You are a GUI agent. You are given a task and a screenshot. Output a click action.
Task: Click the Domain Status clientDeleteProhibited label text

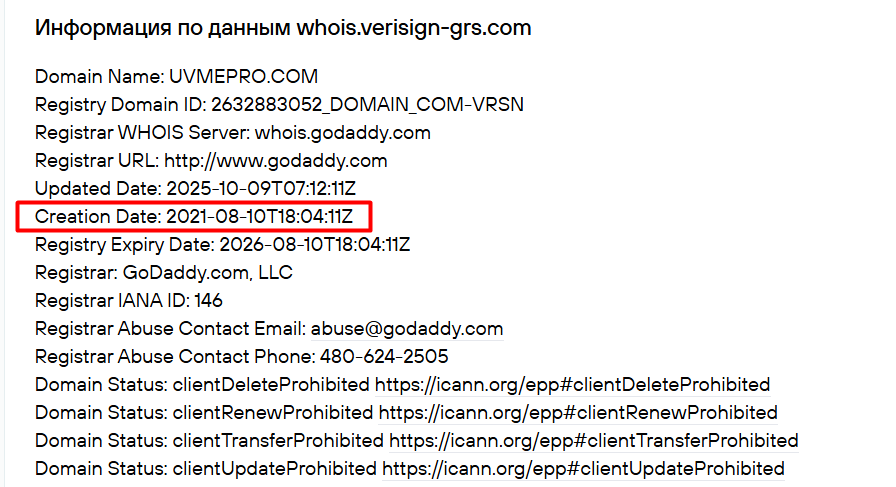click(202, 385)
